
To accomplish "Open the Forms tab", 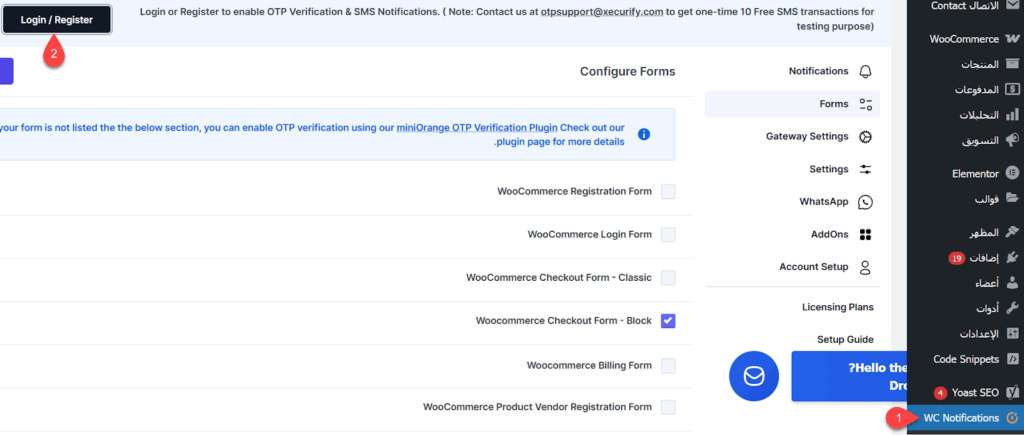I will (833, 104).
